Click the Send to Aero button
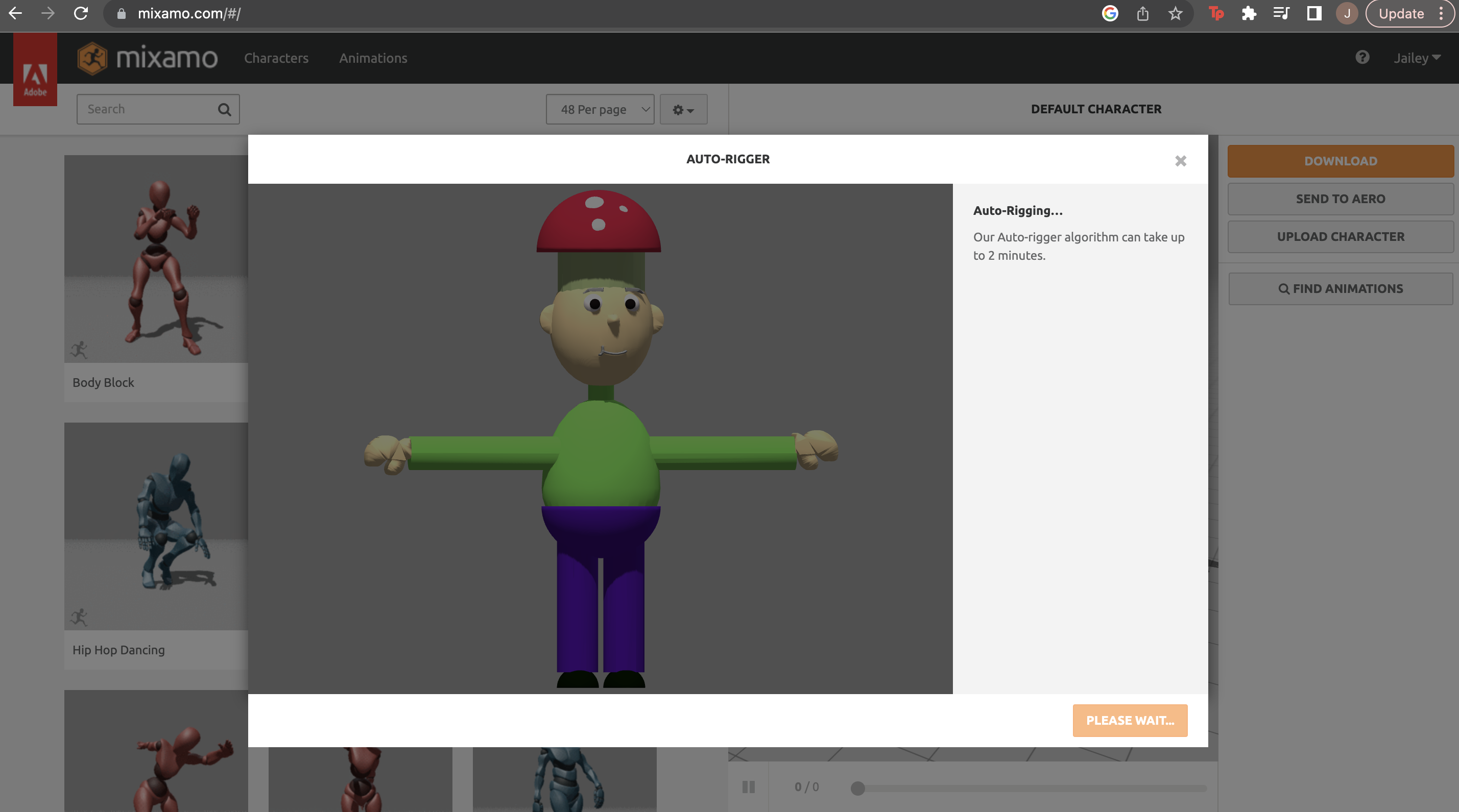This screenshot has height=812, width=1459. tap(1341, 199)
